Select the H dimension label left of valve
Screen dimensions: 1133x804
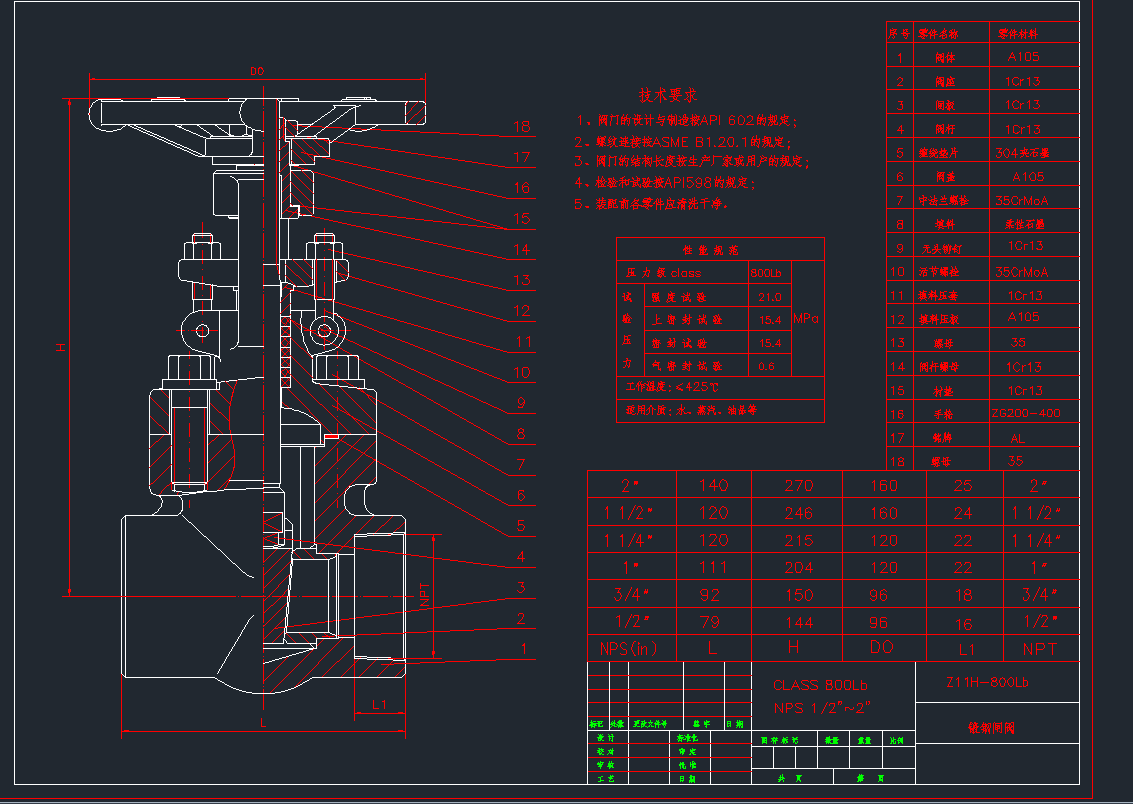tap(60, 347)
